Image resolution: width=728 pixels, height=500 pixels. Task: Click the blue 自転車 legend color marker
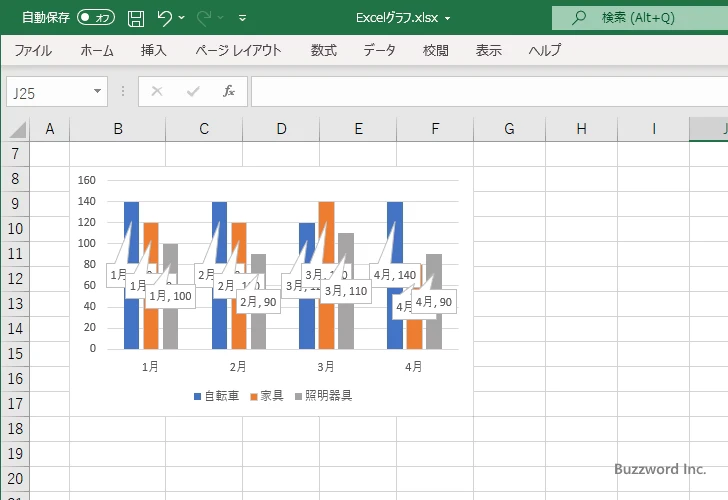[x=197, y=396]
